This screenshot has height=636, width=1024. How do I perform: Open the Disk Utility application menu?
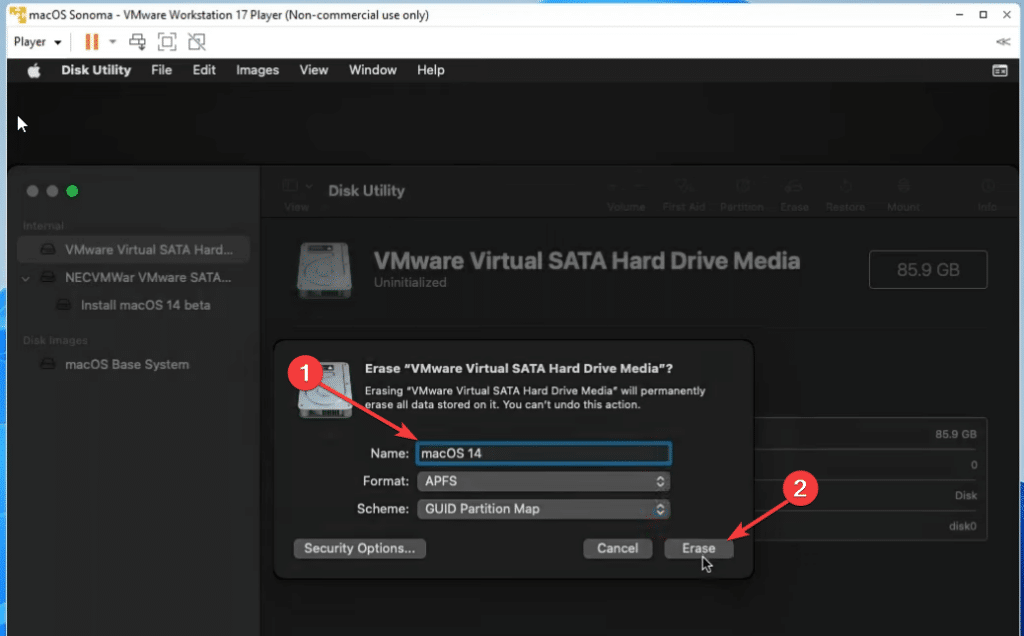point(96,70)
